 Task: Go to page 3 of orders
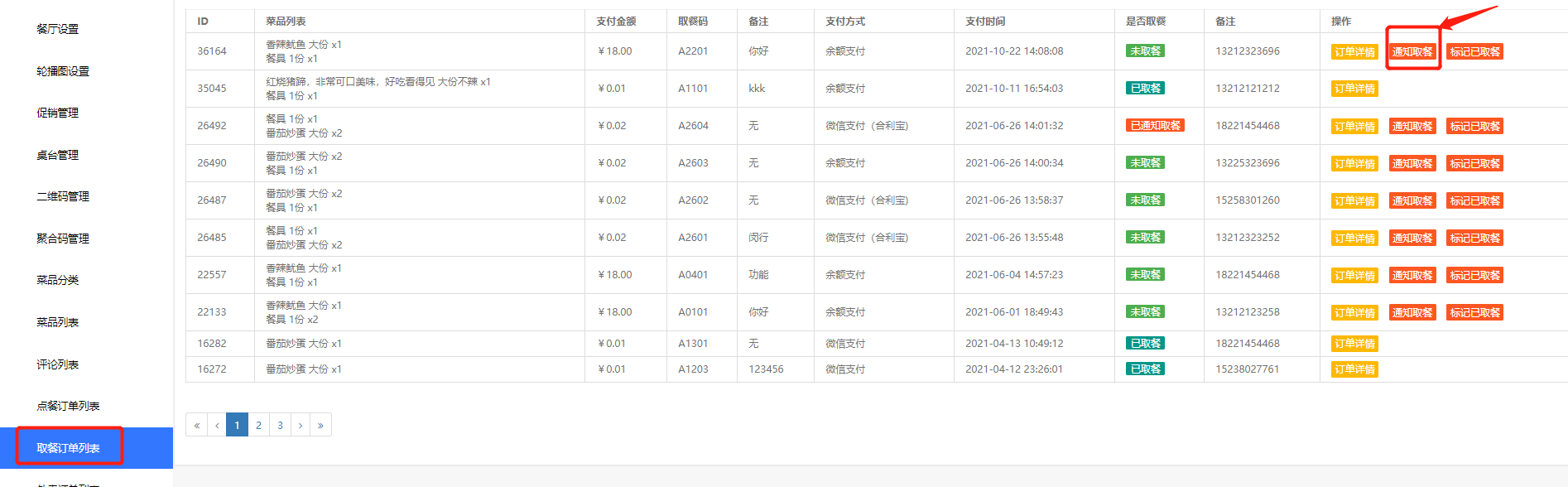click(x=280, y=425)
